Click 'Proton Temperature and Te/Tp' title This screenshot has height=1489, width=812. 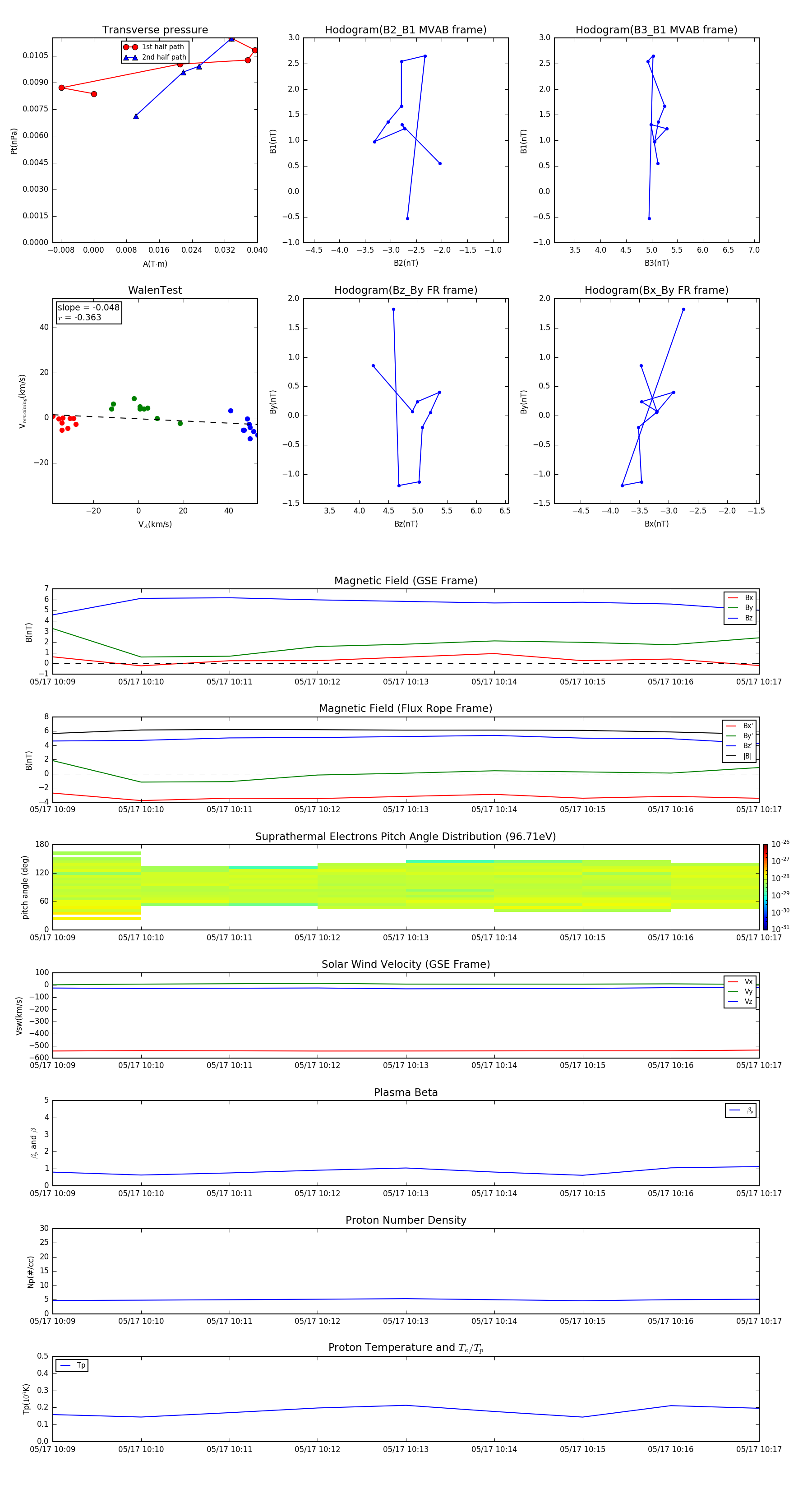405,1348
